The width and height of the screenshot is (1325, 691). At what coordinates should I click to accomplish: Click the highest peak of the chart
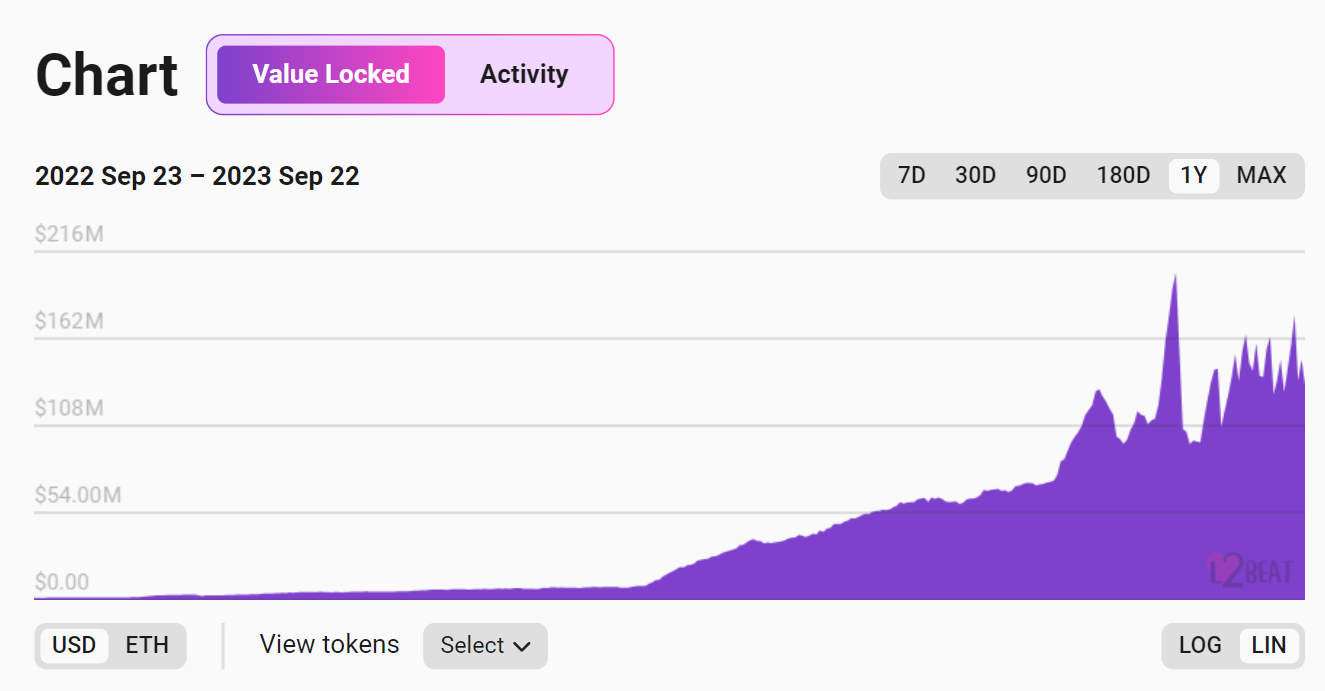pos(1174,279)
